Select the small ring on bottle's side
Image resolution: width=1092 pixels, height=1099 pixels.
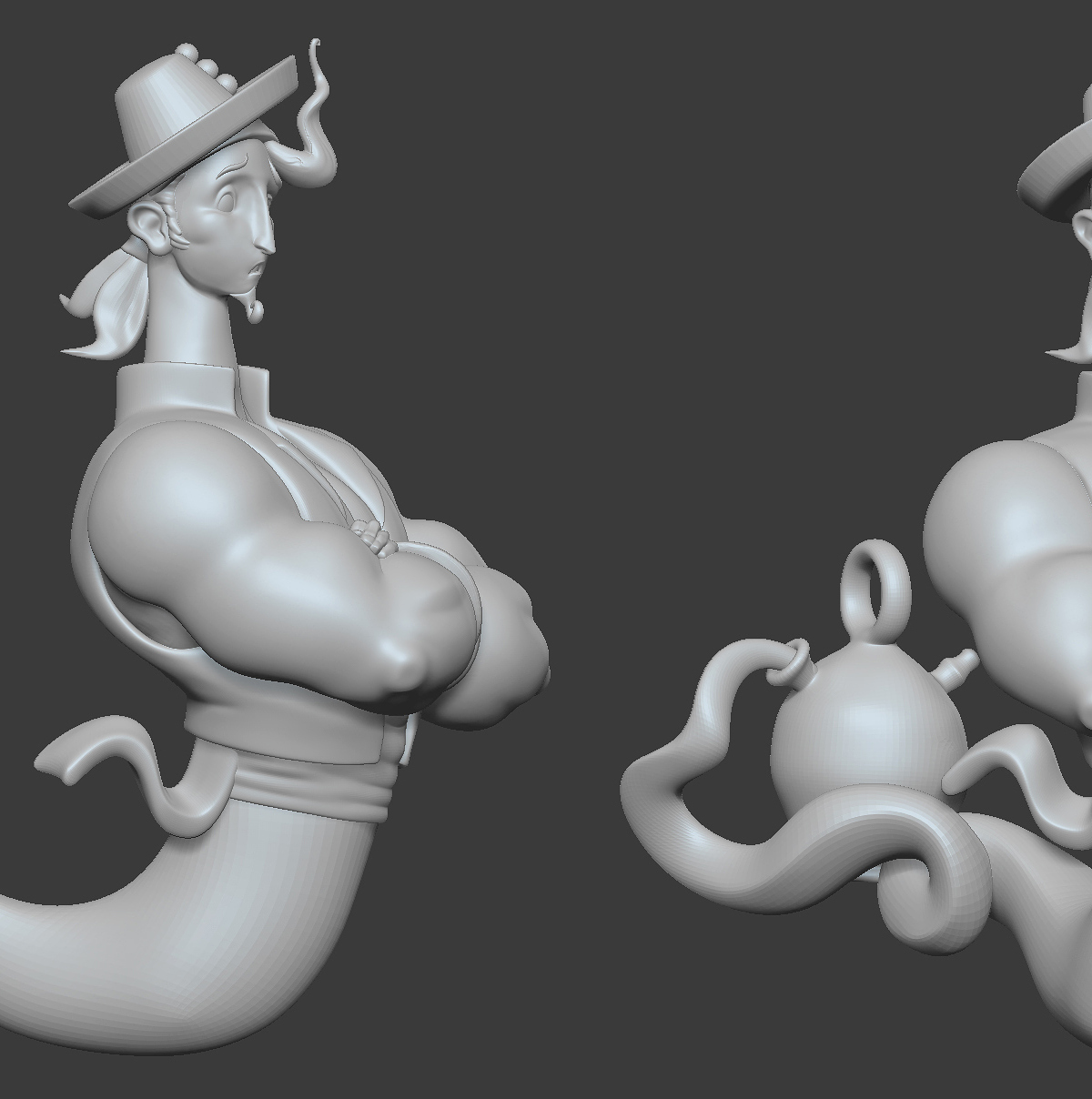pos(788,662)
